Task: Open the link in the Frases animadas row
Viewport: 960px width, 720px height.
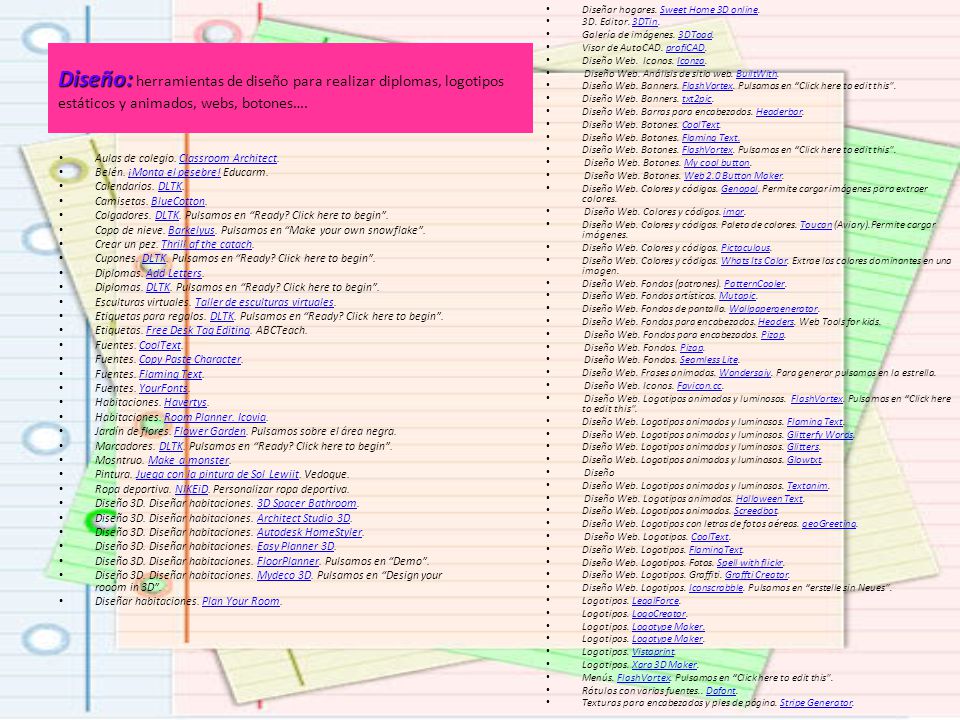Action: [744, 373]
